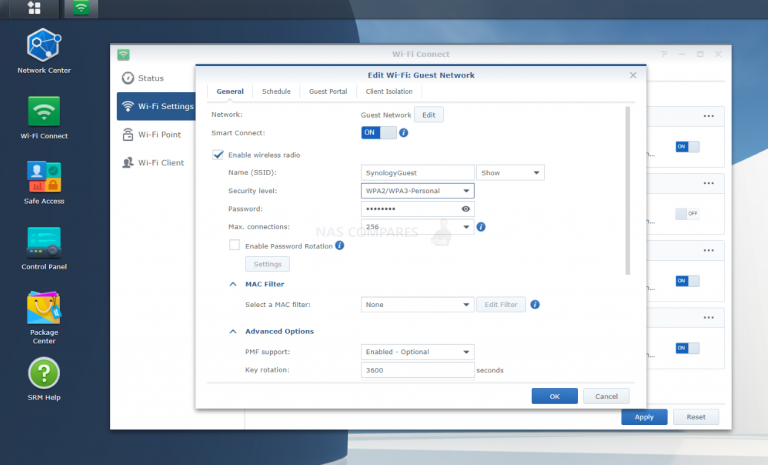Switch to the General tab
768x465 pixels.
(x=230, y=92)
